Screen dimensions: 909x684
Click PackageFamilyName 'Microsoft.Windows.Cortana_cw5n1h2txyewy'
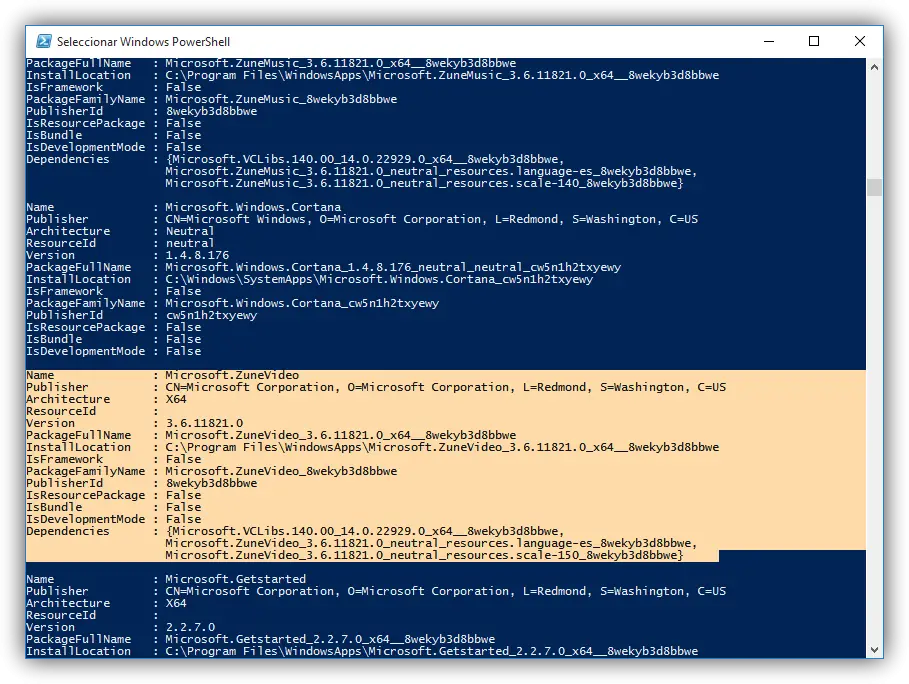(x=302, y=303)
